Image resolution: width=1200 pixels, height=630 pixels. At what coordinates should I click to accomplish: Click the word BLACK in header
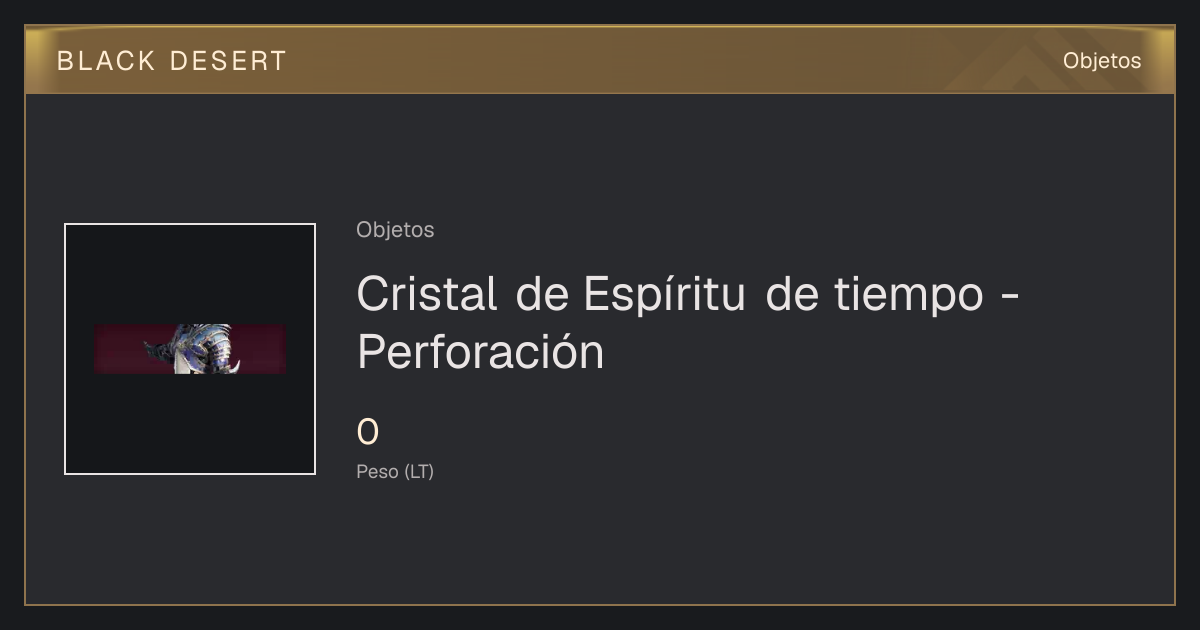point(106,61)
